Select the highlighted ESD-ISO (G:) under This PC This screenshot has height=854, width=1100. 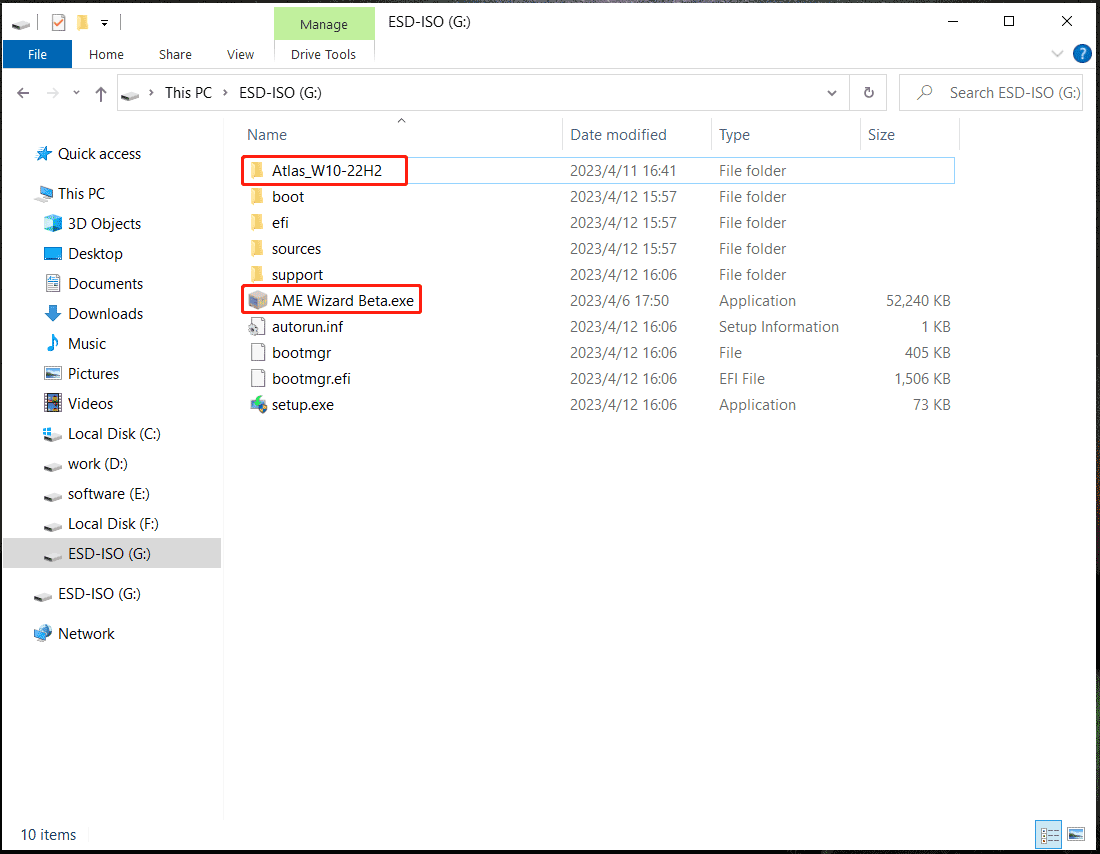pyautogui.click(x=112, y=554)
